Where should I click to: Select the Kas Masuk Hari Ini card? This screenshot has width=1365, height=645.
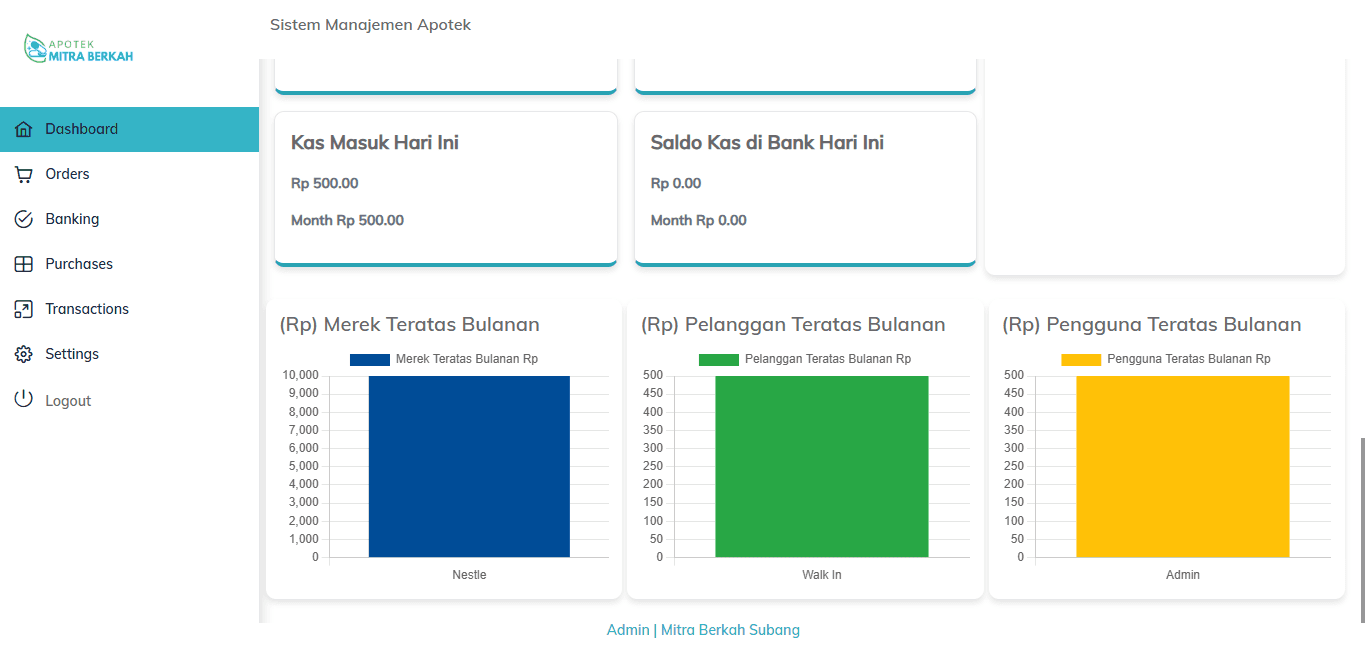point(445,188)
